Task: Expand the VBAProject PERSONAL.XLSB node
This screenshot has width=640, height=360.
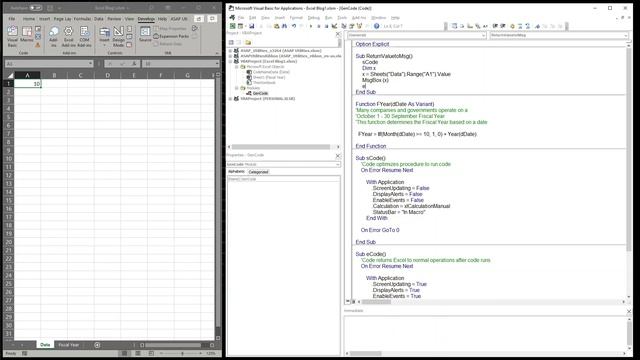Action: [231, 98]
